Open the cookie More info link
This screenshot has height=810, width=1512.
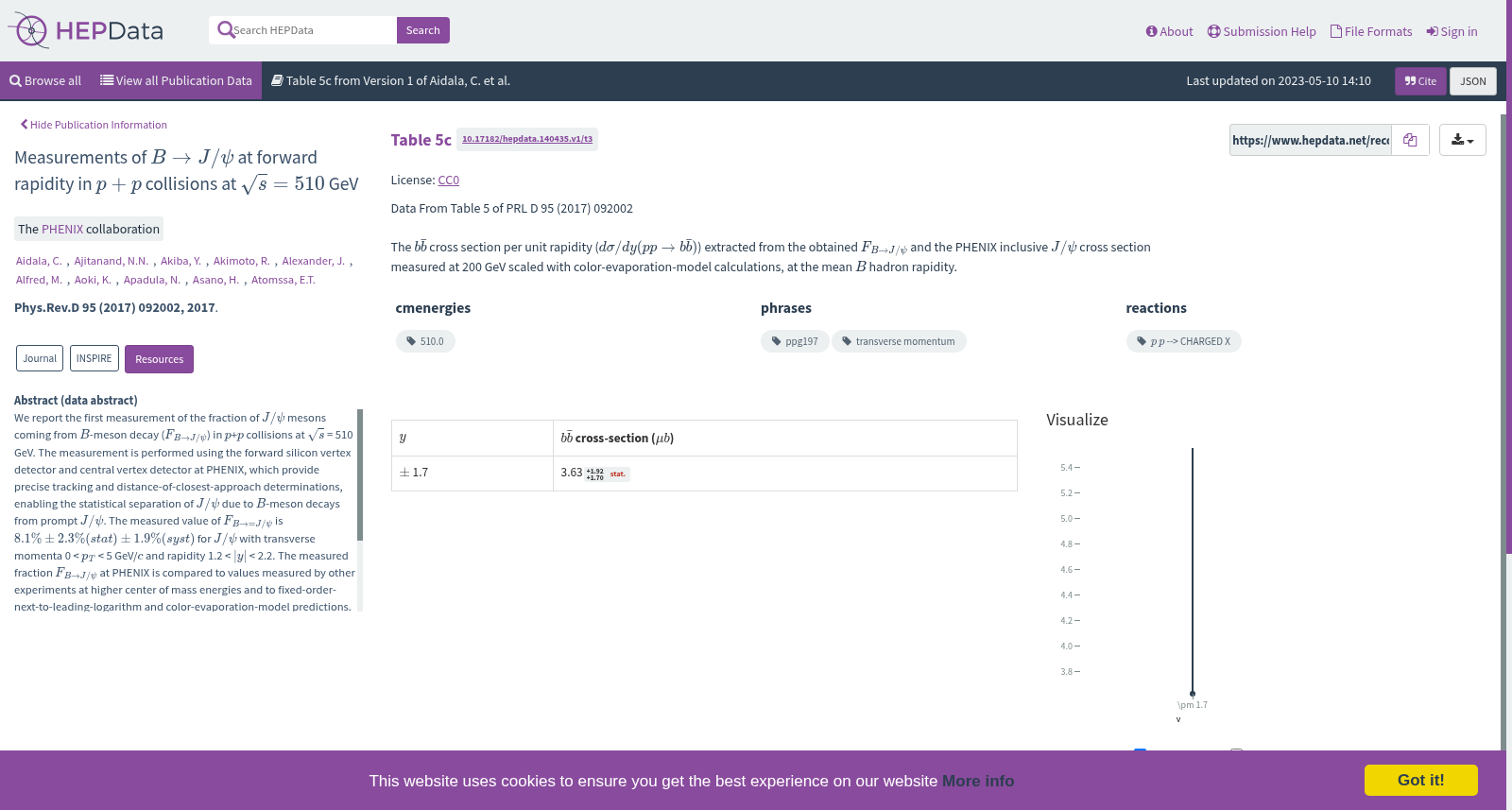point(978,781)
